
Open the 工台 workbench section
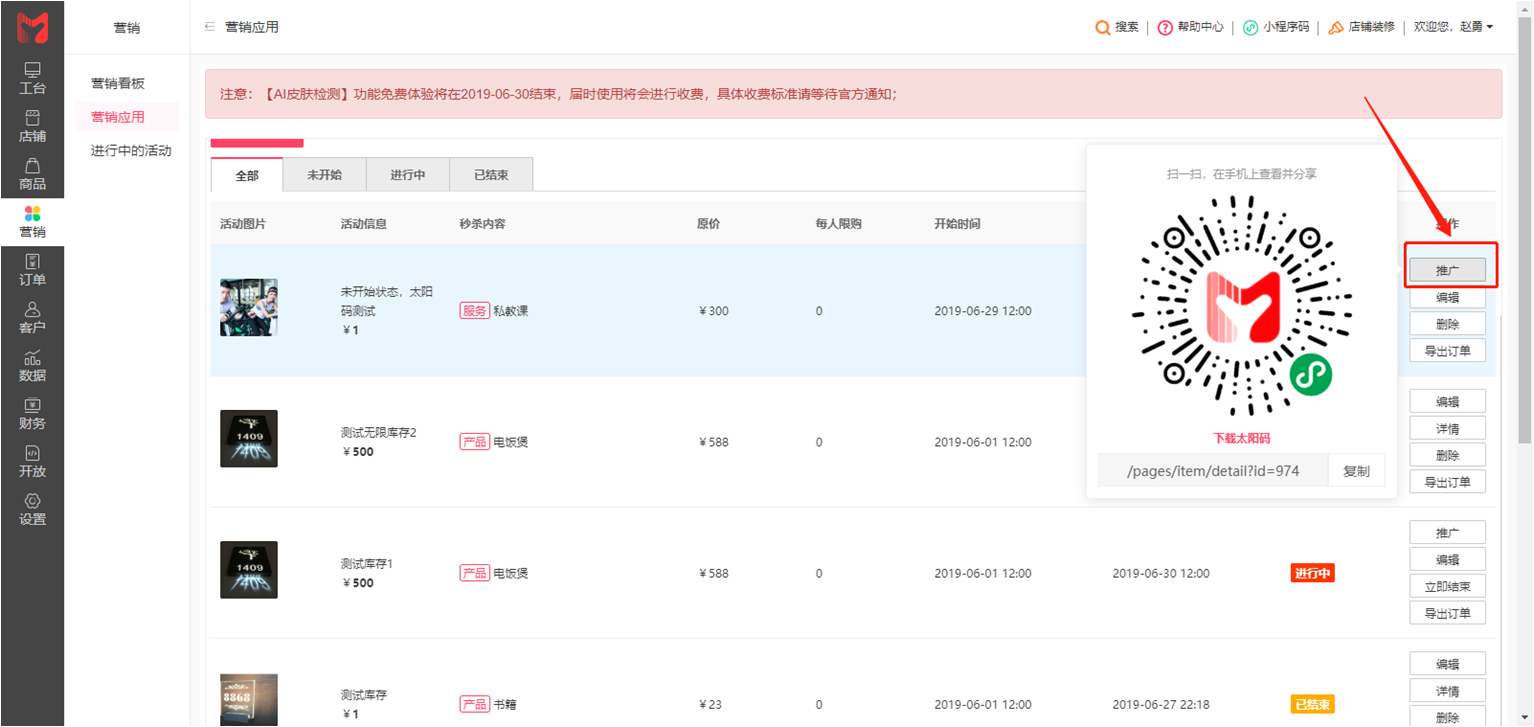(x=32, y=79)
